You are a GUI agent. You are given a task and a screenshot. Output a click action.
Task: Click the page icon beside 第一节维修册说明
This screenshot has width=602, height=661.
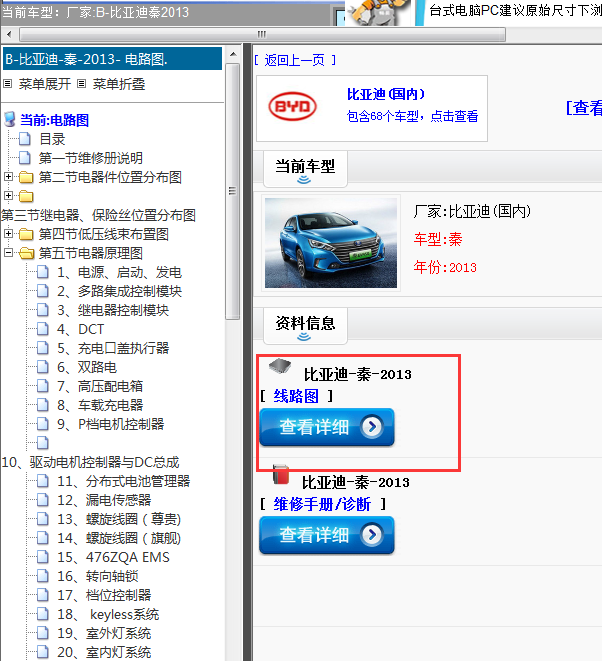click(x=25, y=158)
